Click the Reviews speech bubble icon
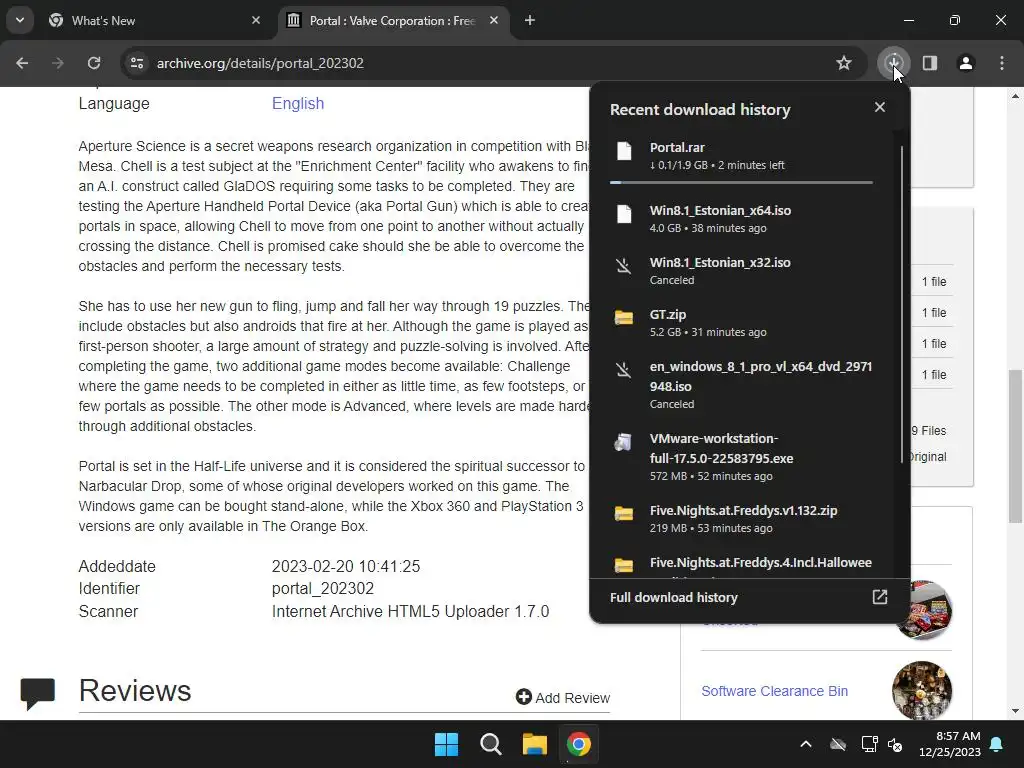Viewport: 1024px width, 768px height. pyautogui.click(x=37, y=694)
